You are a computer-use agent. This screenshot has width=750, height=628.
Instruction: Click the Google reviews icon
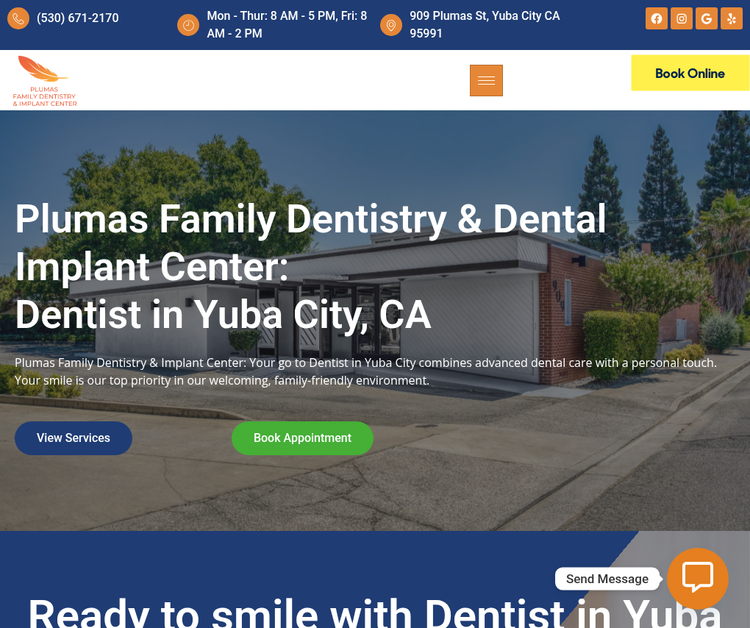[x=706, y=19]
